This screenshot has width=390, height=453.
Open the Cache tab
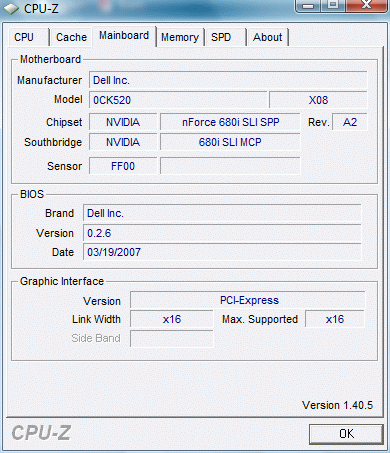point(71,37)
